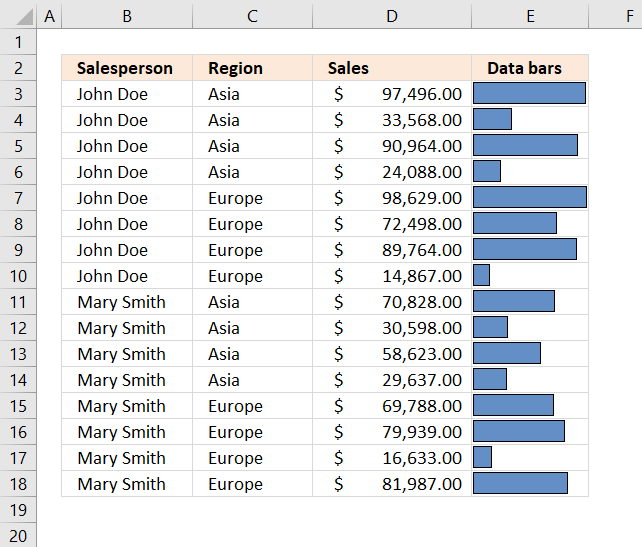Select the cell showing 14,867.00
This screenshot has height=547, width=642.
392,276
